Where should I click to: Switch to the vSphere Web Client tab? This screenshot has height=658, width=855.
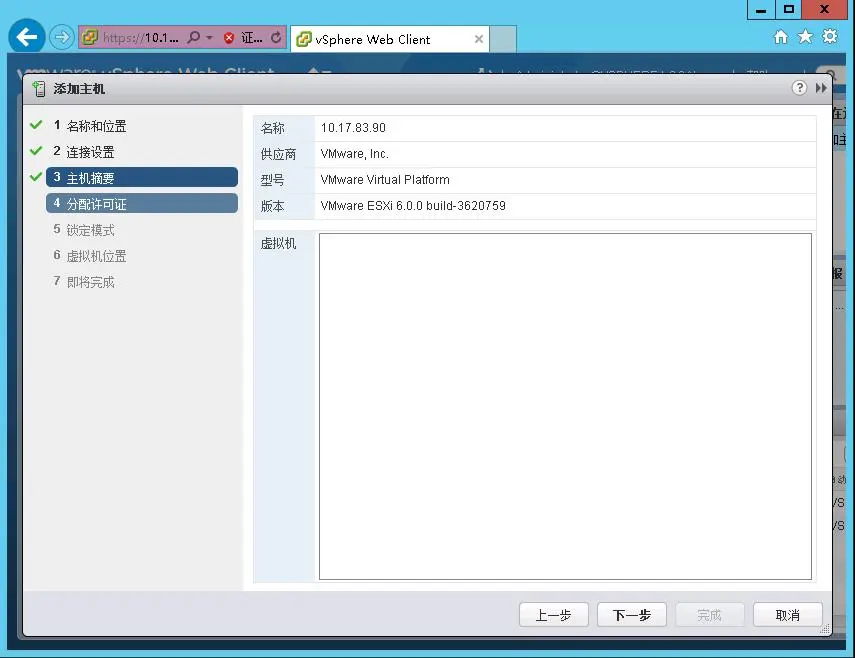point(389,39)
